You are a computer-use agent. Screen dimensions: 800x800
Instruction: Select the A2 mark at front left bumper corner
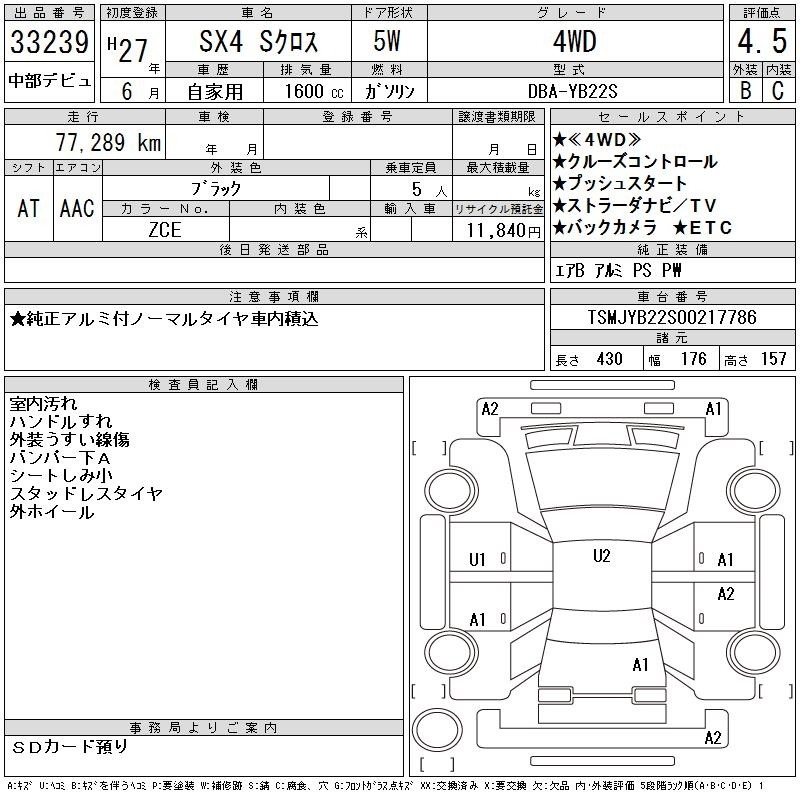coord(490,409)
